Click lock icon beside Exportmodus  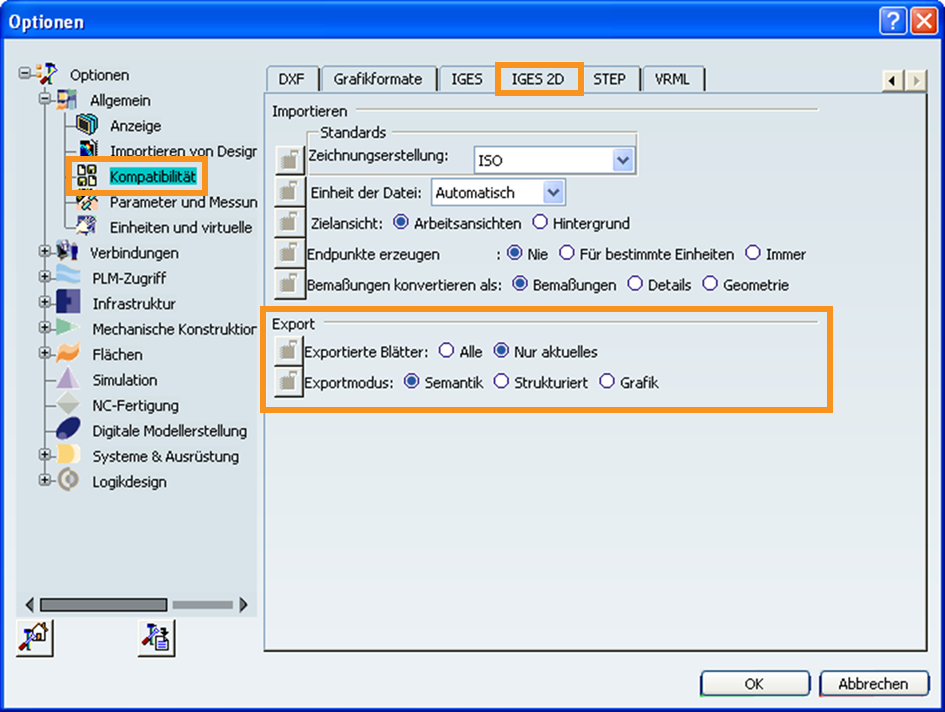288,383
